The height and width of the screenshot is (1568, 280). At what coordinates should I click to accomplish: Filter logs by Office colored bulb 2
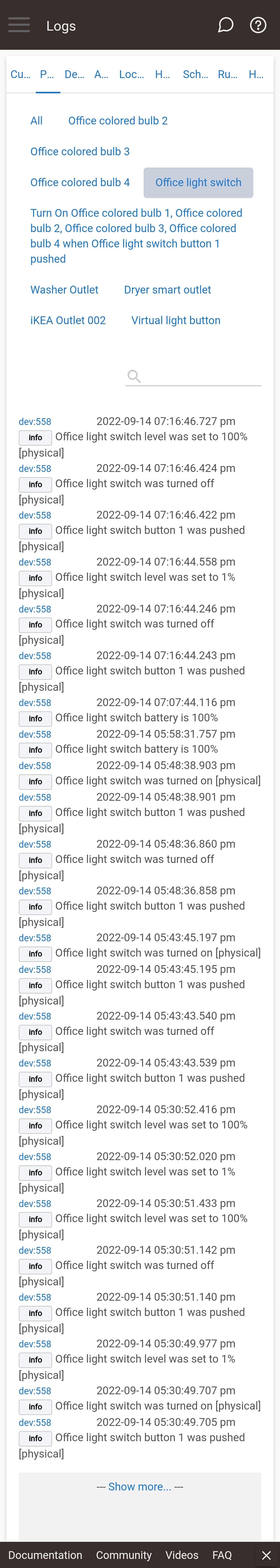pyautogui.click(x=118, y=121)
